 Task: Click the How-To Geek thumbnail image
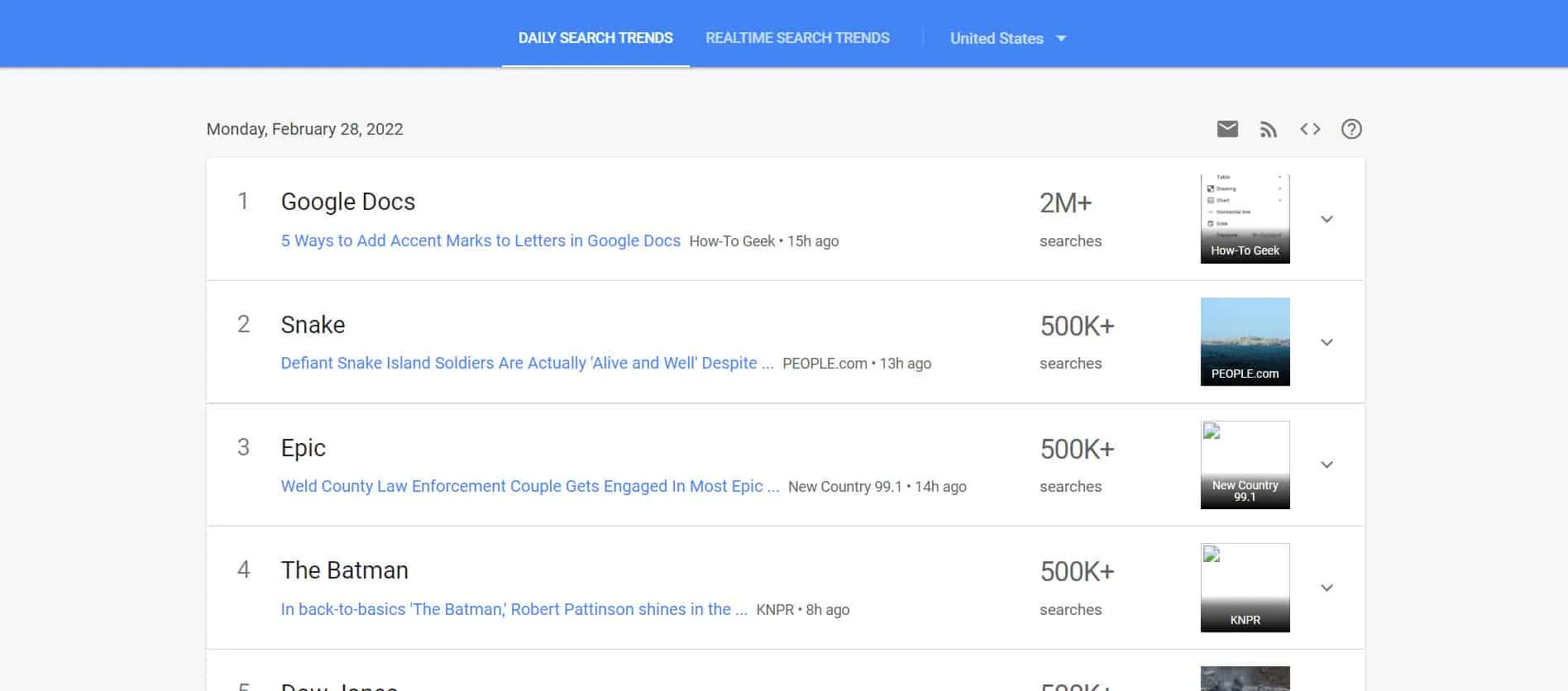pos(1245,219)
